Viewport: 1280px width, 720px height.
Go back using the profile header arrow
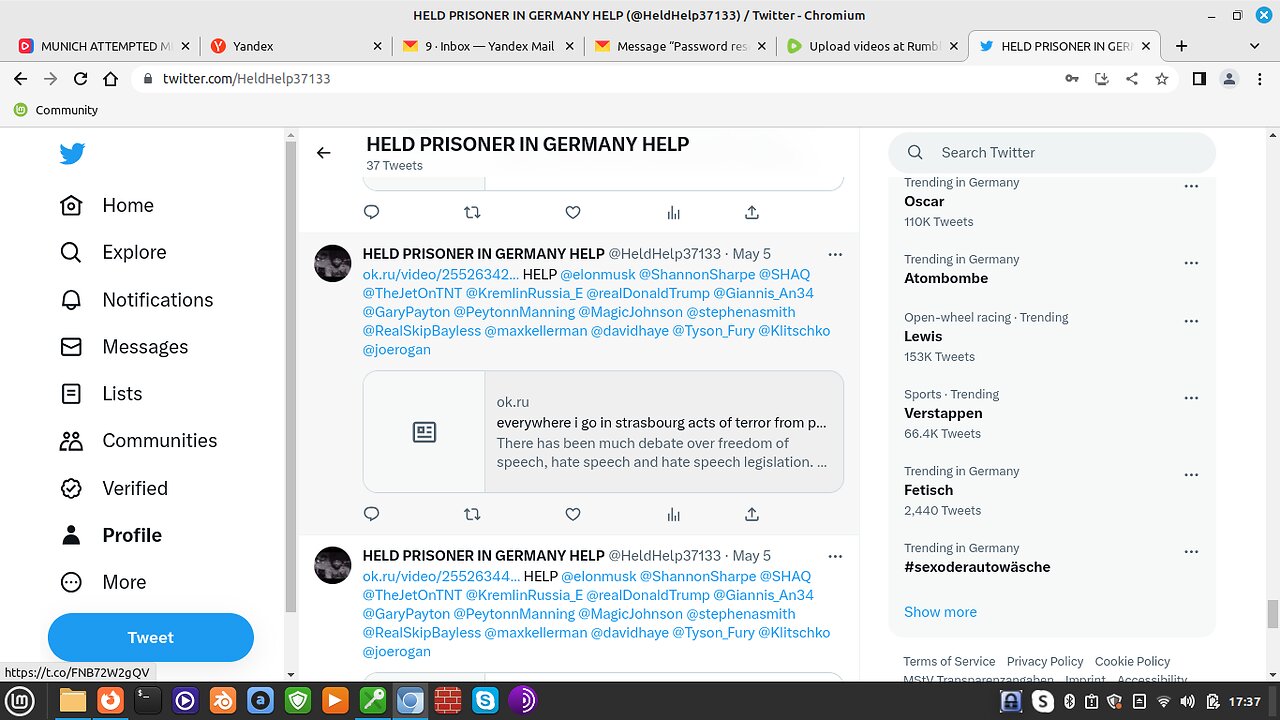(323, 153)
